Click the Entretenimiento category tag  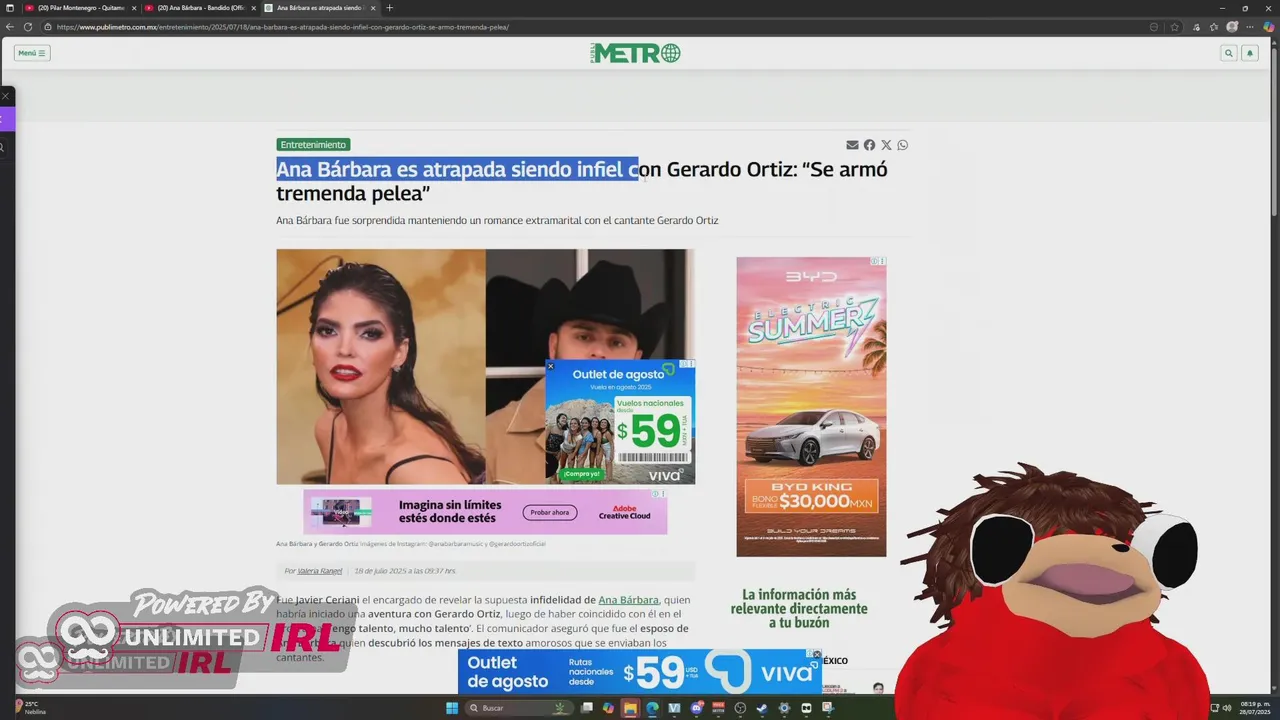(x=313, y=145)
